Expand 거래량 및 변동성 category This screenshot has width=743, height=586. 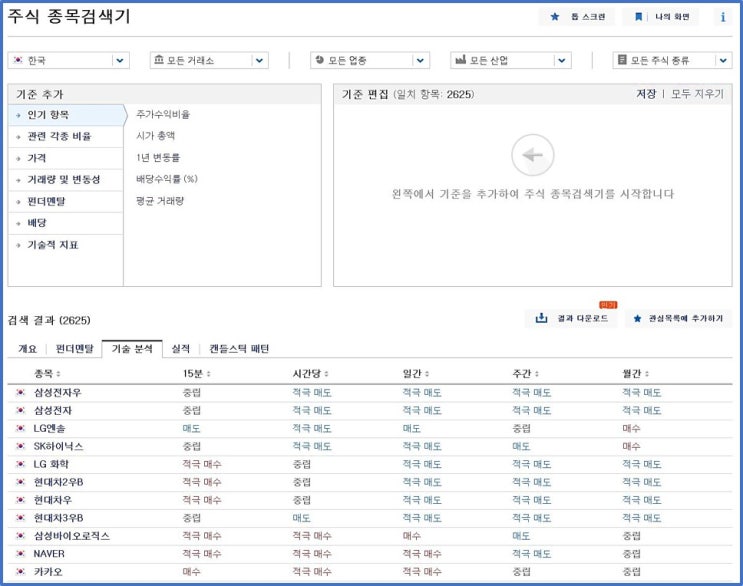66,180
